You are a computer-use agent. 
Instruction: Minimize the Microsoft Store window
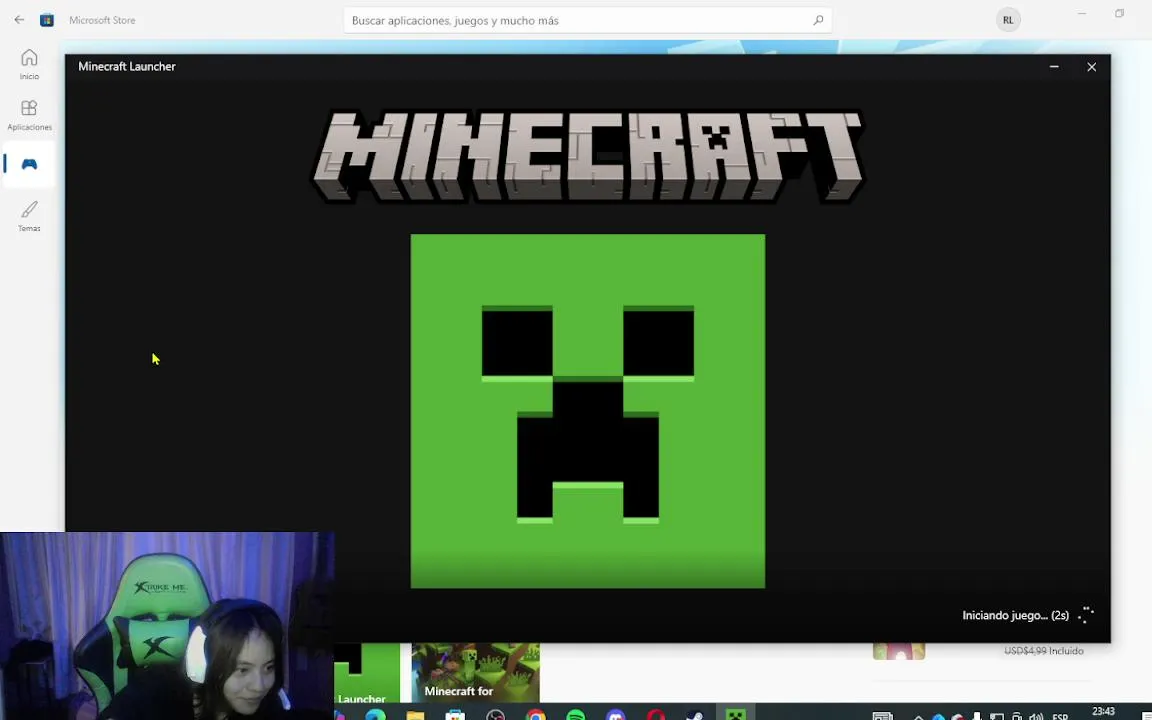point(1081,14)
